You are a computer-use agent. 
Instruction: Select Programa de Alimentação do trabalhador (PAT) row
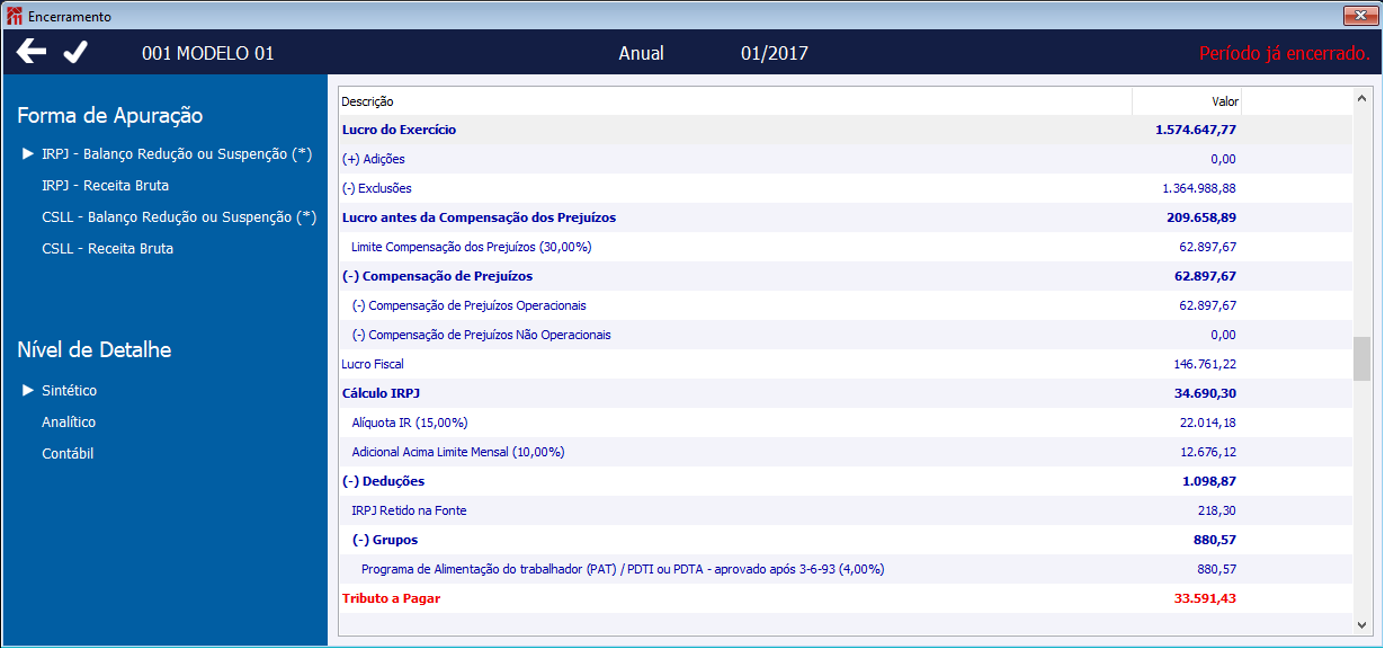[x=845, y=569]
